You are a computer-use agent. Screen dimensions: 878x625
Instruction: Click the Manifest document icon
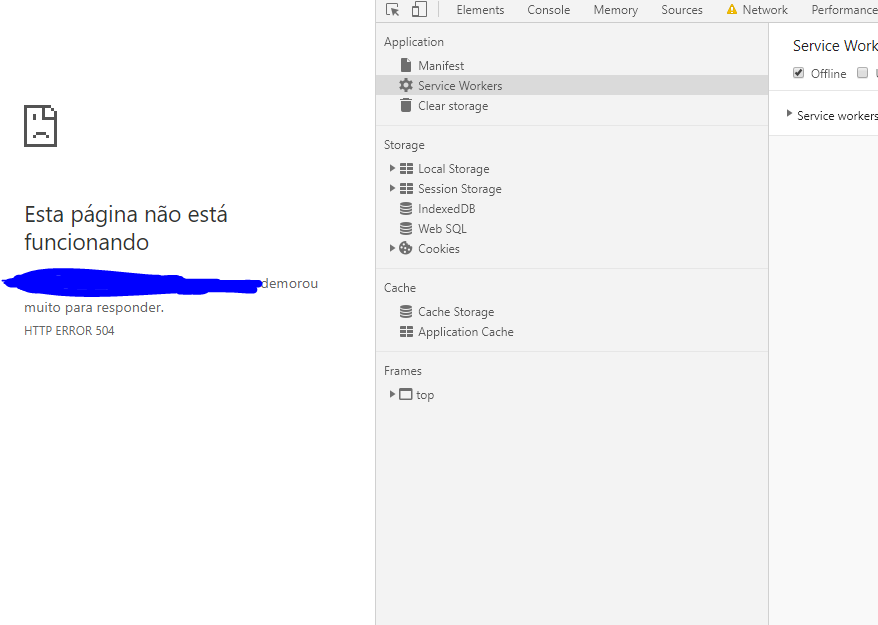click(406, 66)
